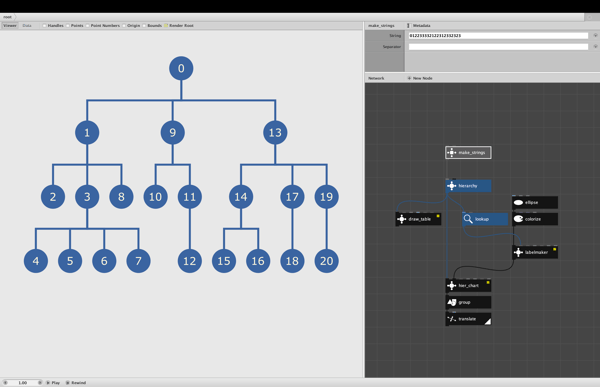Click yellow marker on draw_table node

tap(438, 216)
